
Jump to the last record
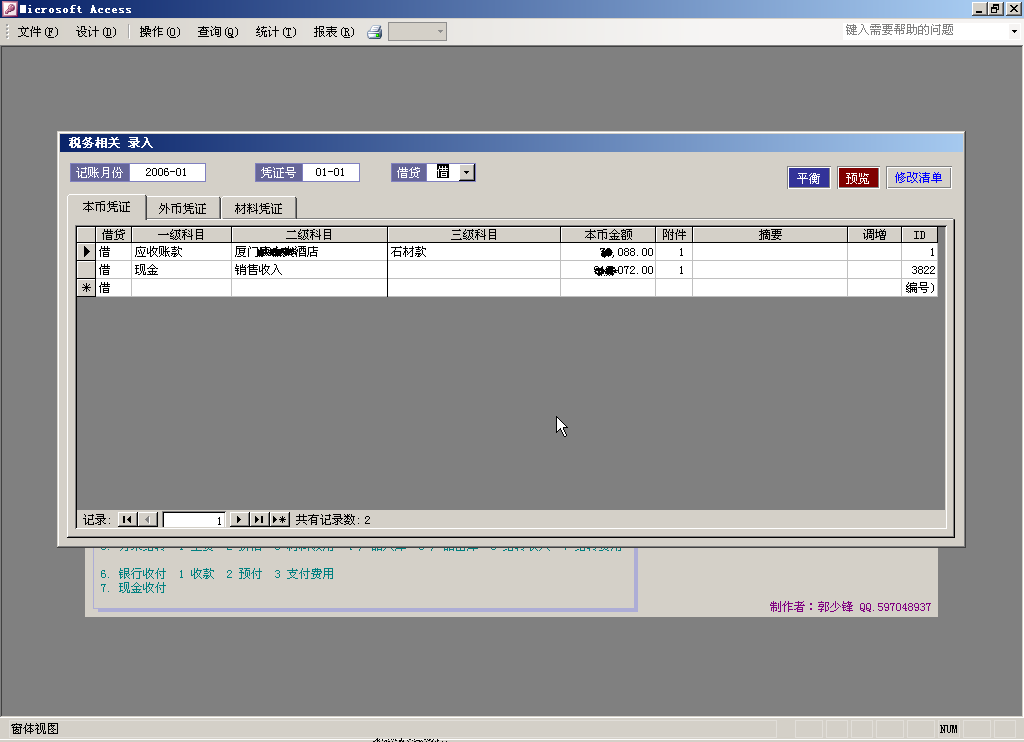pos(259,519)
